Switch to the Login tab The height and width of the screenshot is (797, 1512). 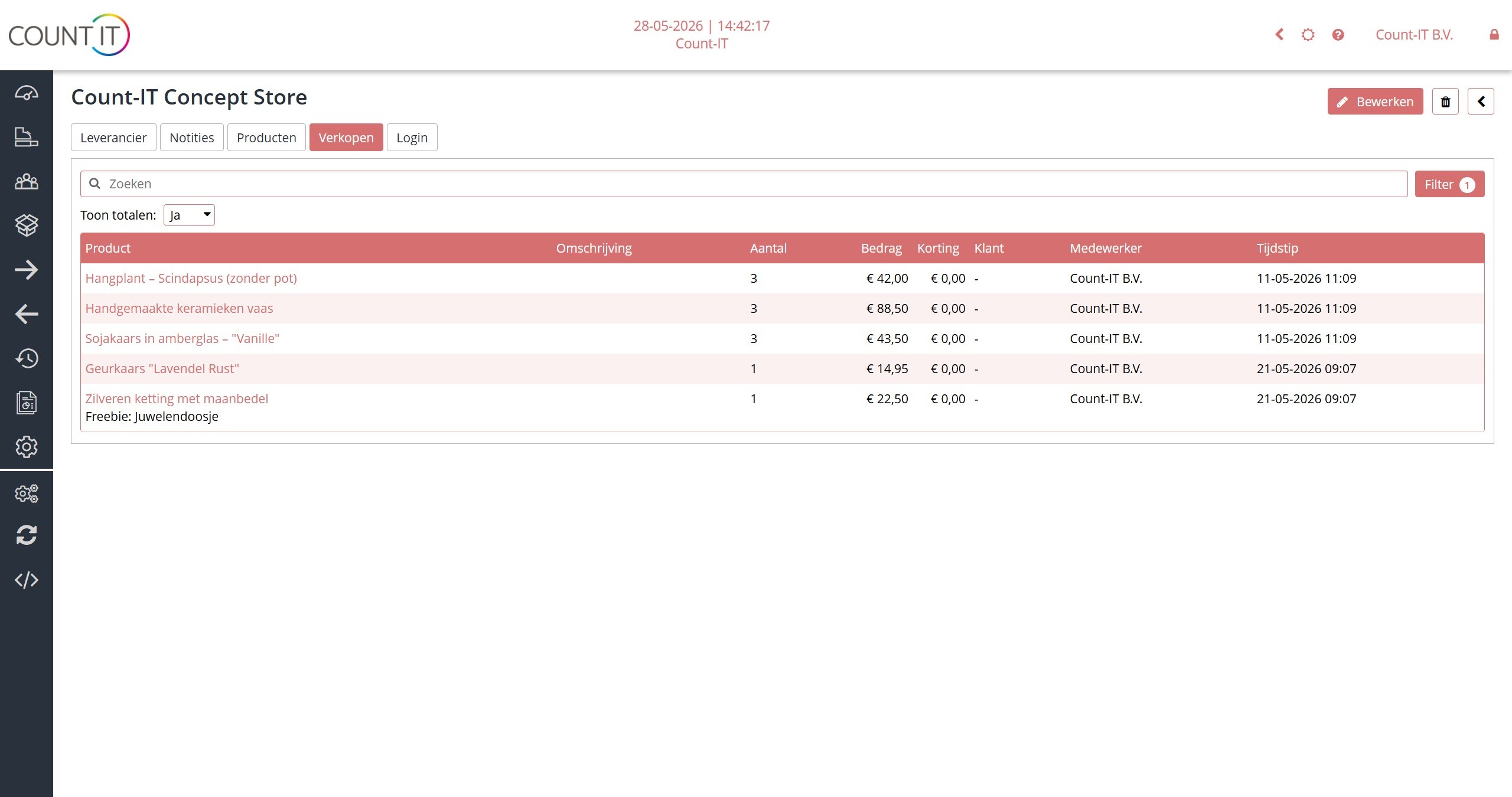(412, 138)
